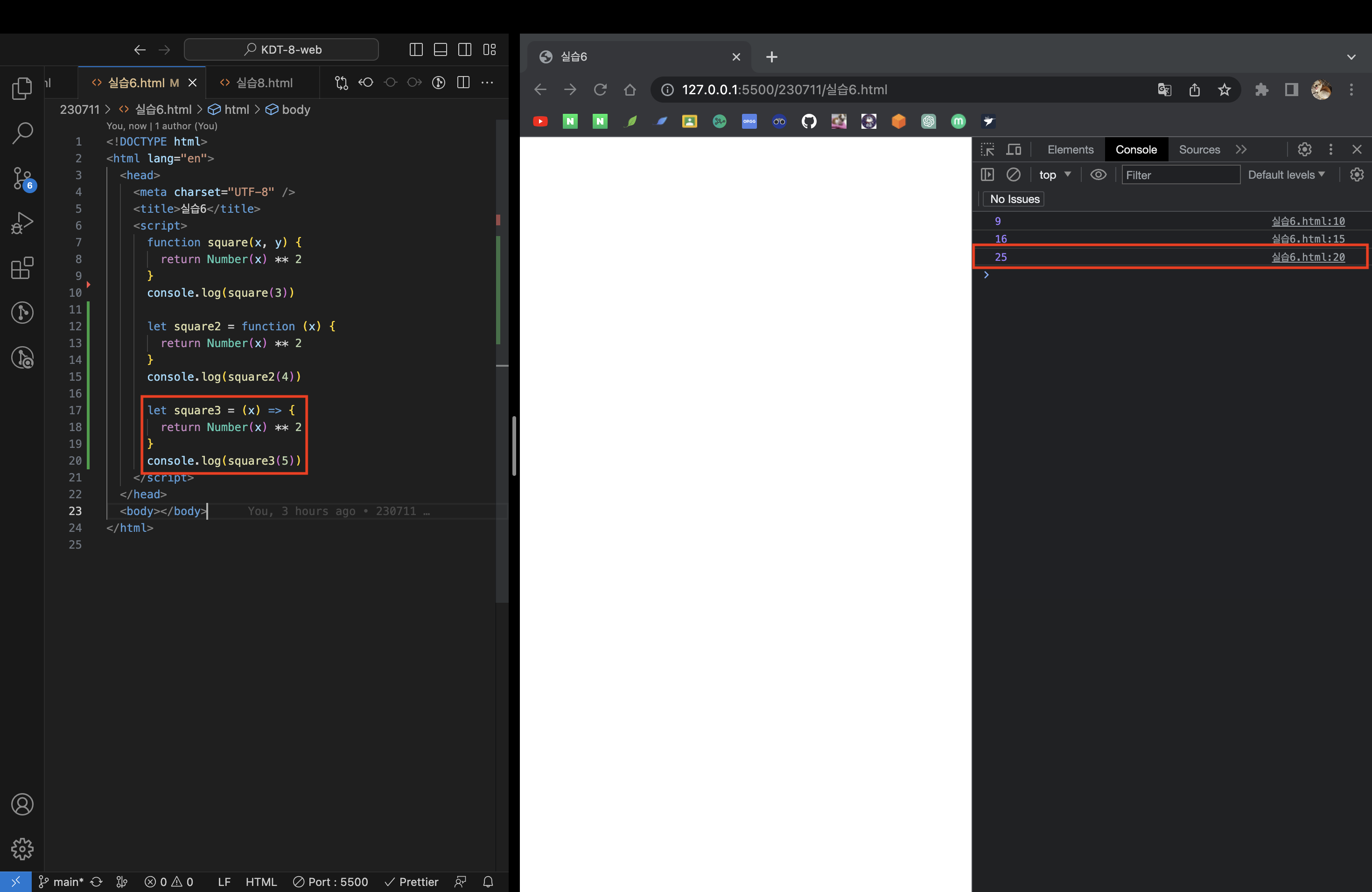Screen dimensions: 1372x892
Task: Click the main* git branch in status bar
Action: pyautogui.click(x=61, y=882)
